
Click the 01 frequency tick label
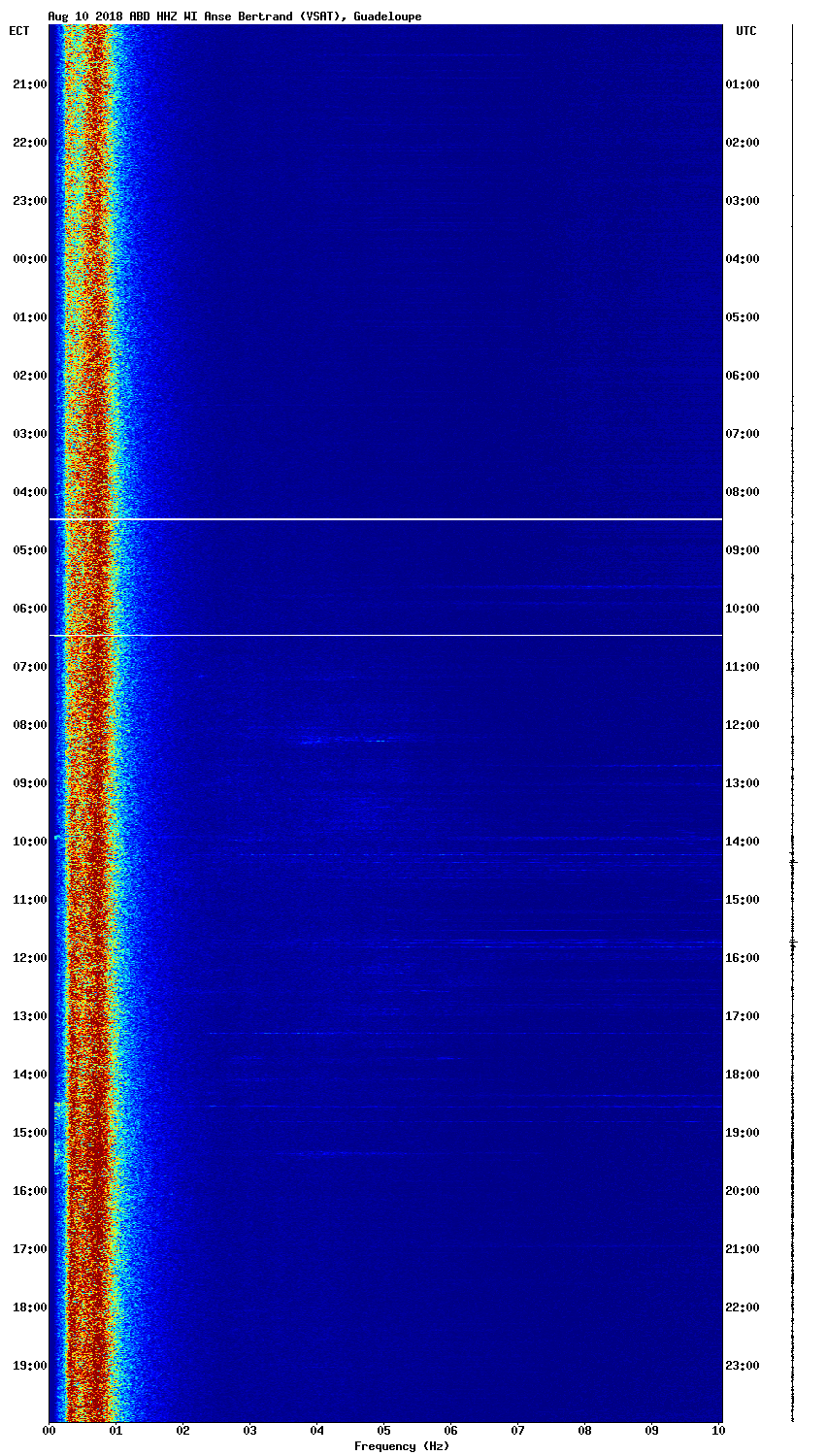[116, 1431]
